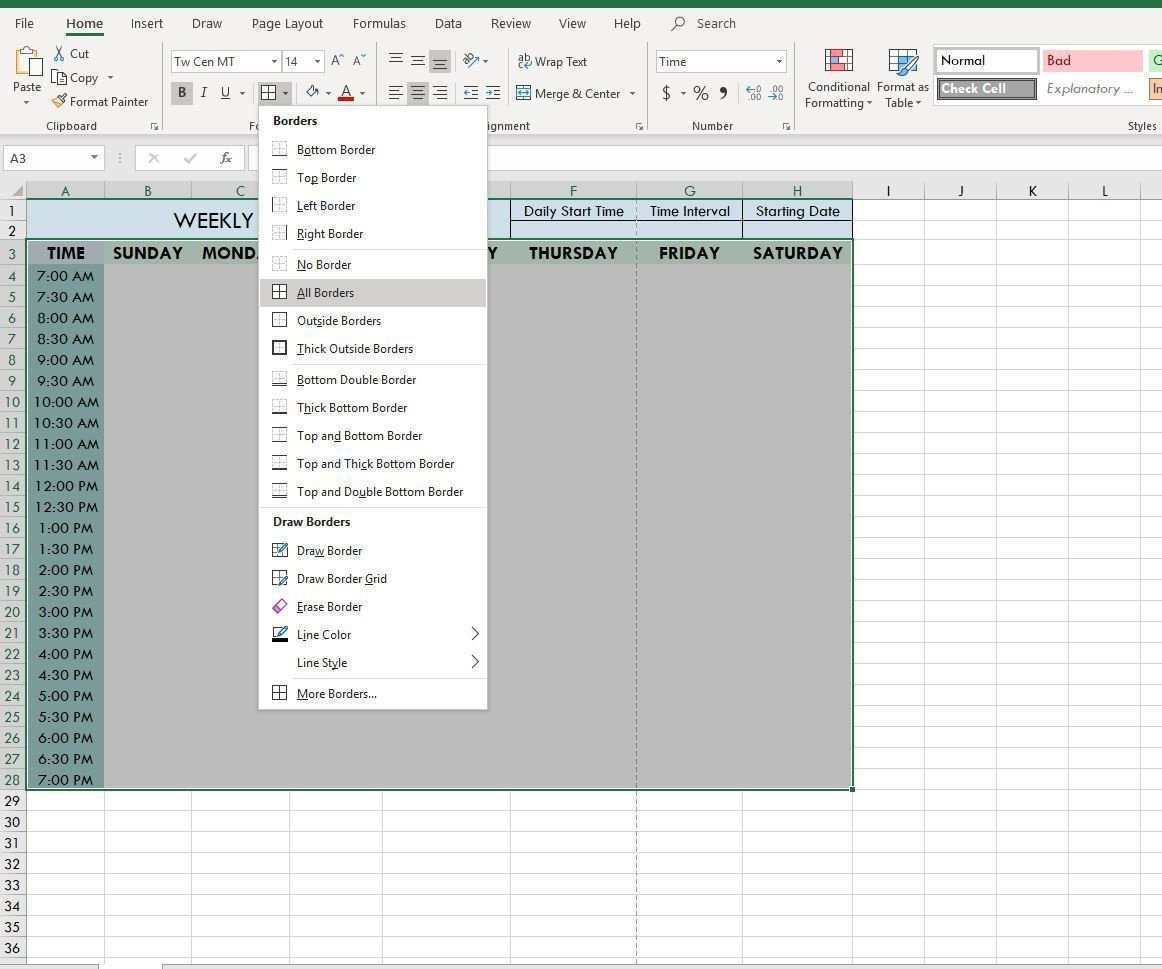Open Conditional Formatting menu

coord(838,80)
